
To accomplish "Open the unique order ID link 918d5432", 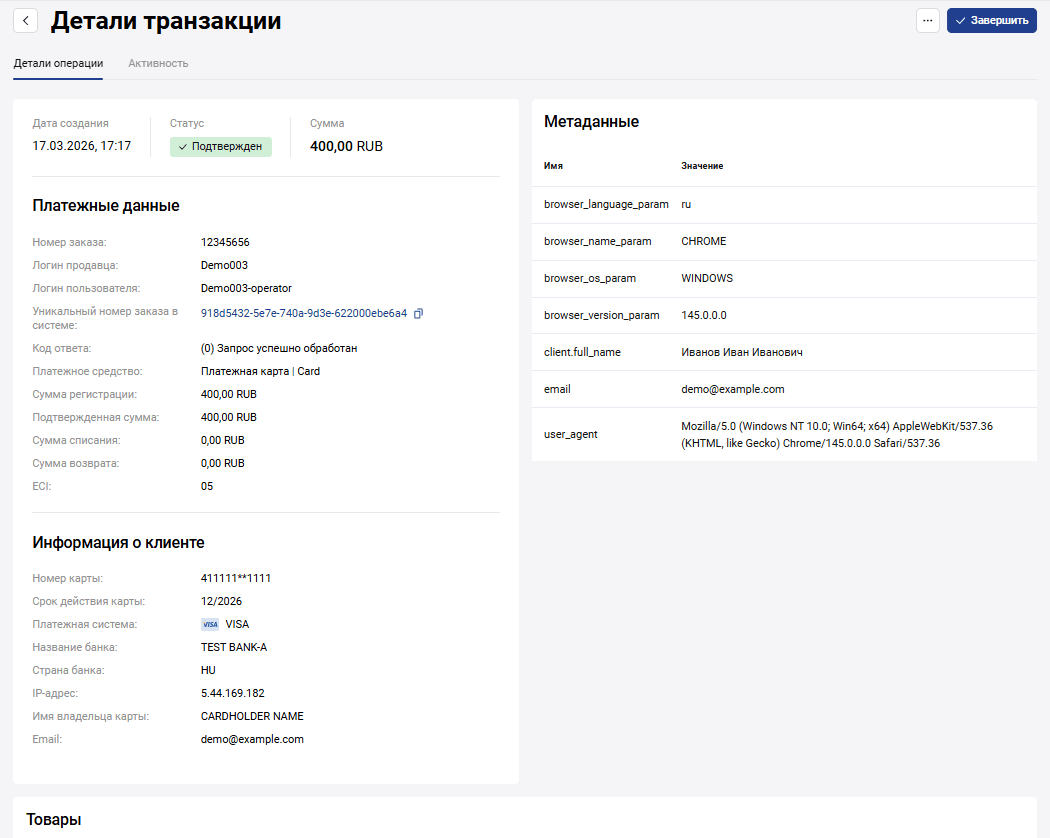I will [x=304, y=313].
